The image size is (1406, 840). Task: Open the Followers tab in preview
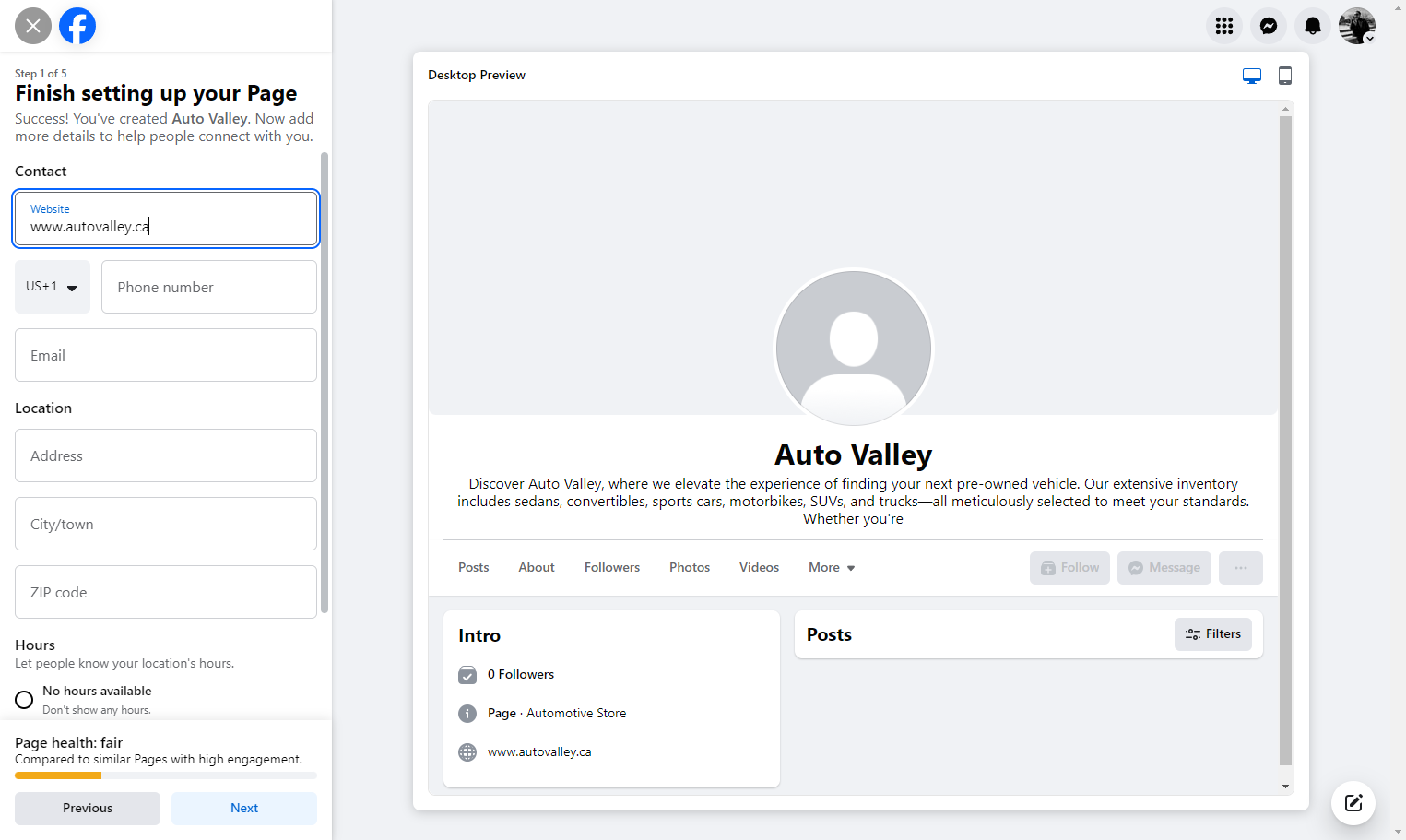(x=612, y=568)
